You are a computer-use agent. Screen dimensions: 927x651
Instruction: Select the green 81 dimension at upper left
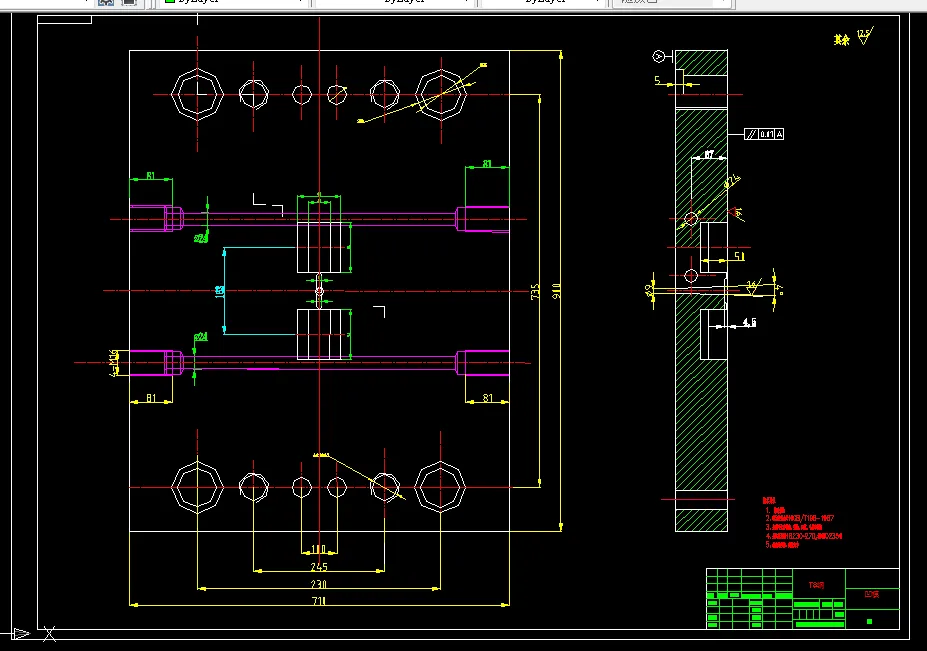pos(151,176)
